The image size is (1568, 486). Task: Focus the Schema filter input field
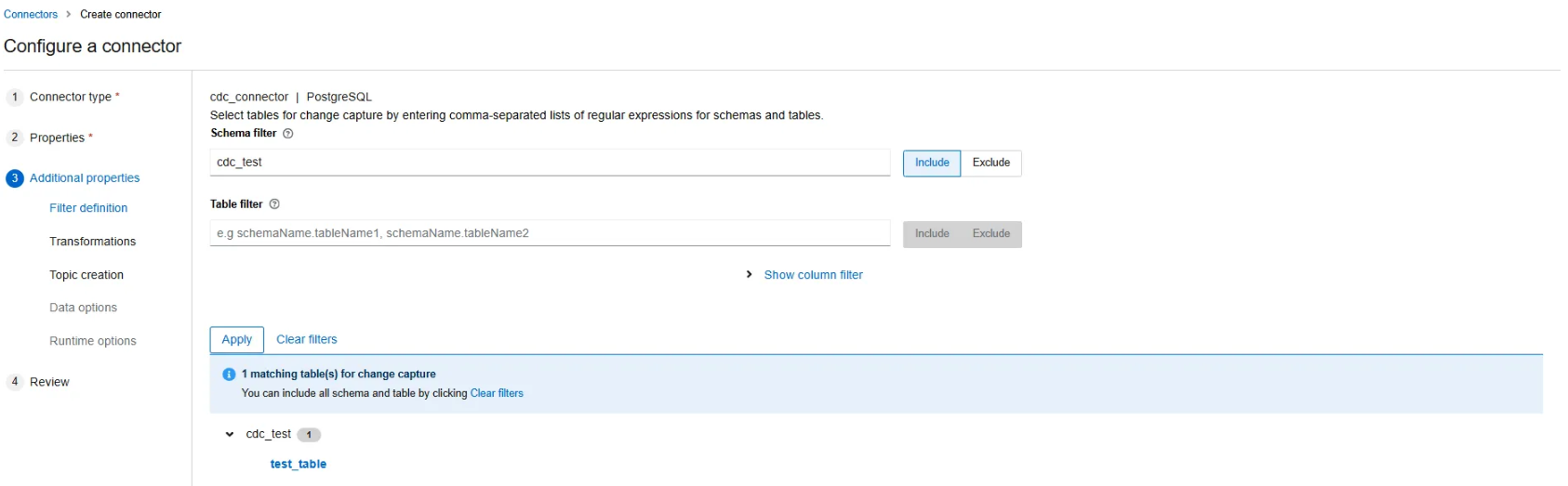click(551, 163)
